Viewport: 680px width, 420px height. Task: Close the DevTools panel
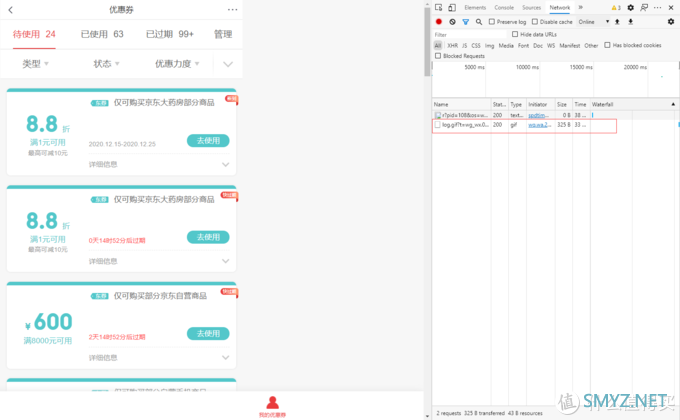671,7
